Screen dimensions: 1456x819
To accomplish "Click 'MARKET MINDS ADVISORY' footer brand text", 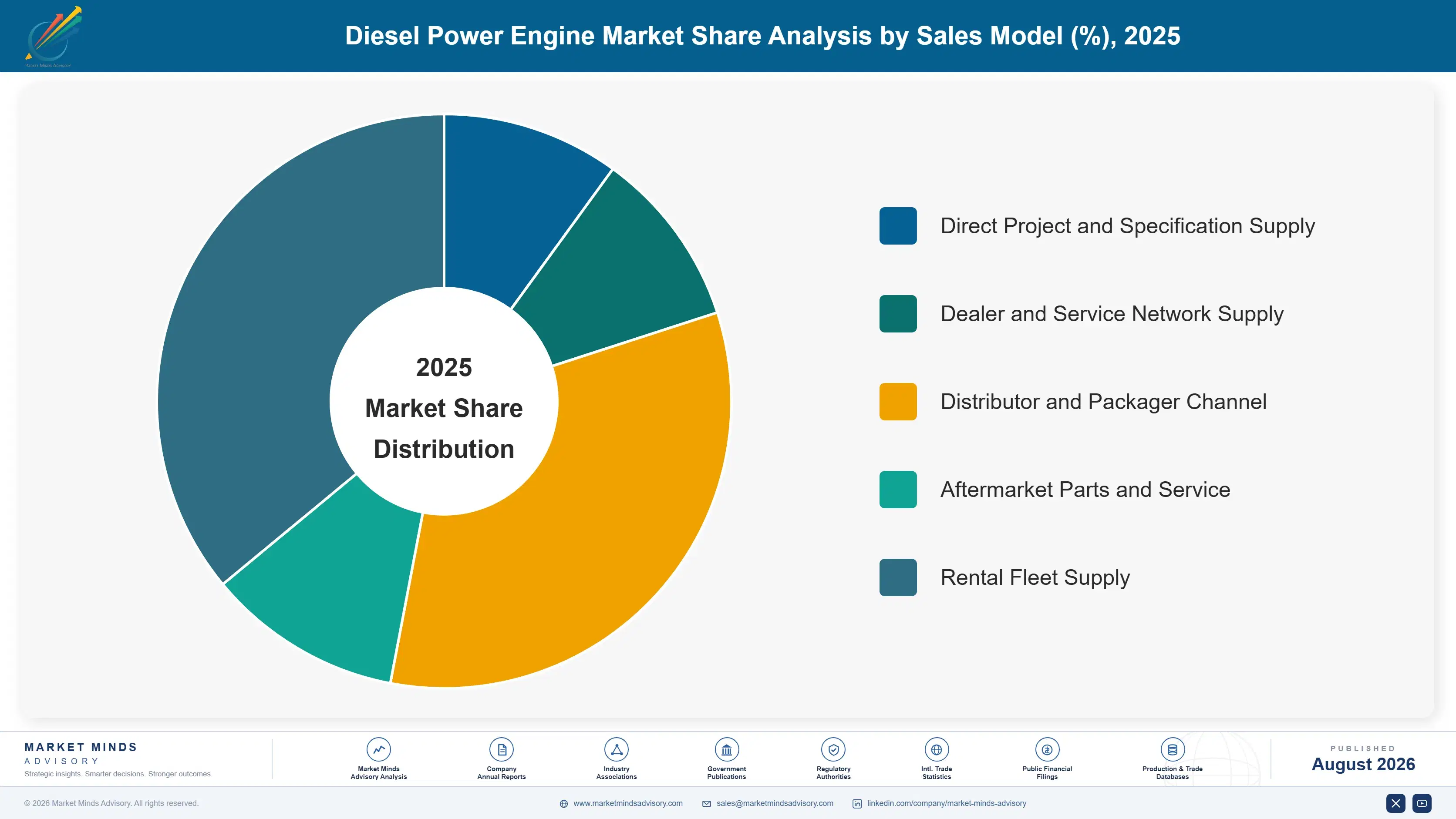I will [x=81, y=753].
